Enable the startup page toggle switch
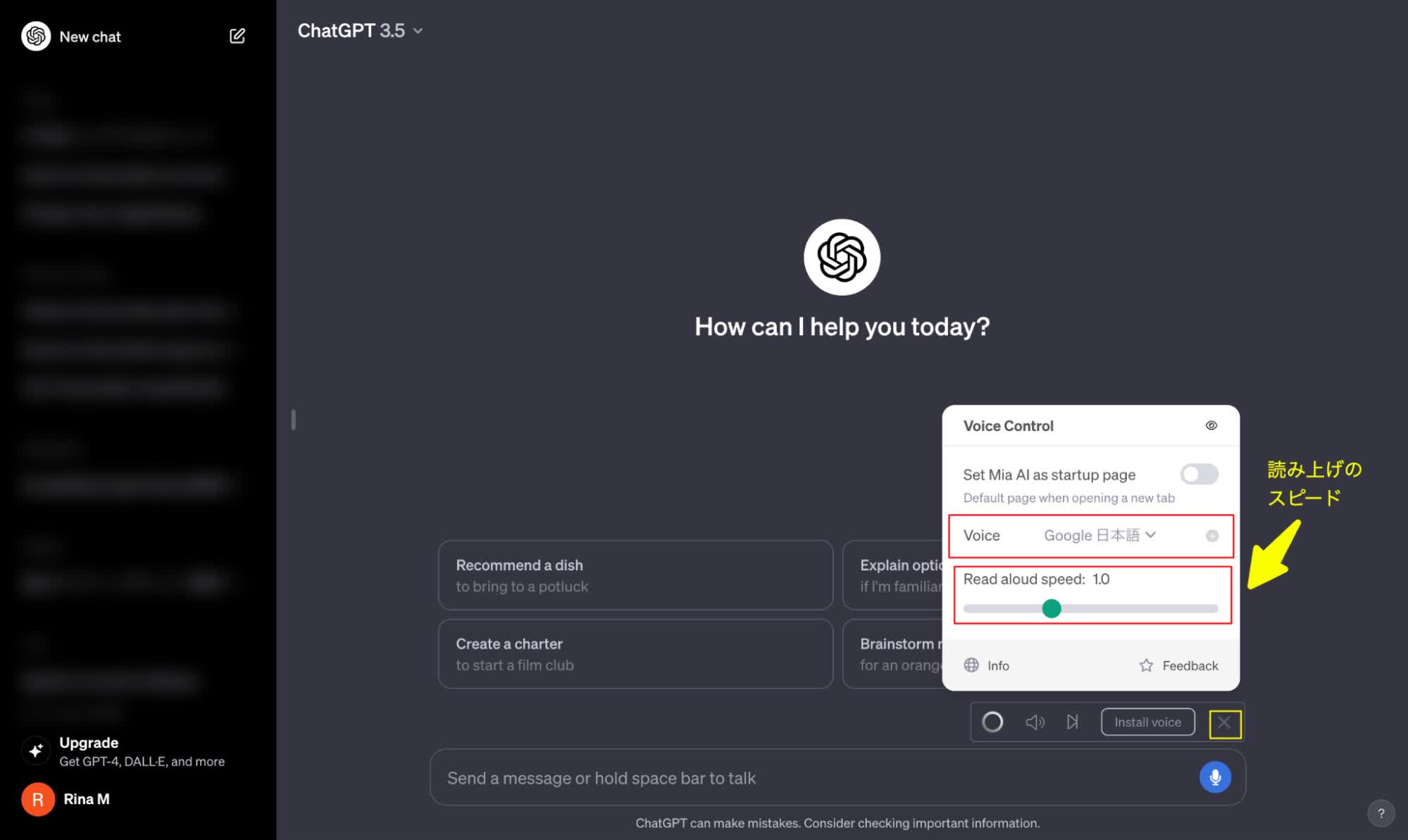This screenshot has width=1408, height=840. (x=1198, y=474)
